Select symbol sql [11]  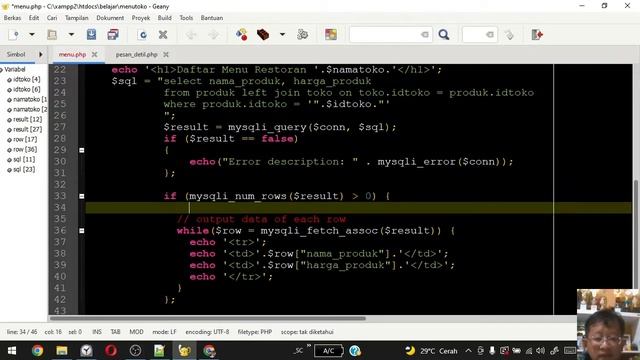[24, 159]
